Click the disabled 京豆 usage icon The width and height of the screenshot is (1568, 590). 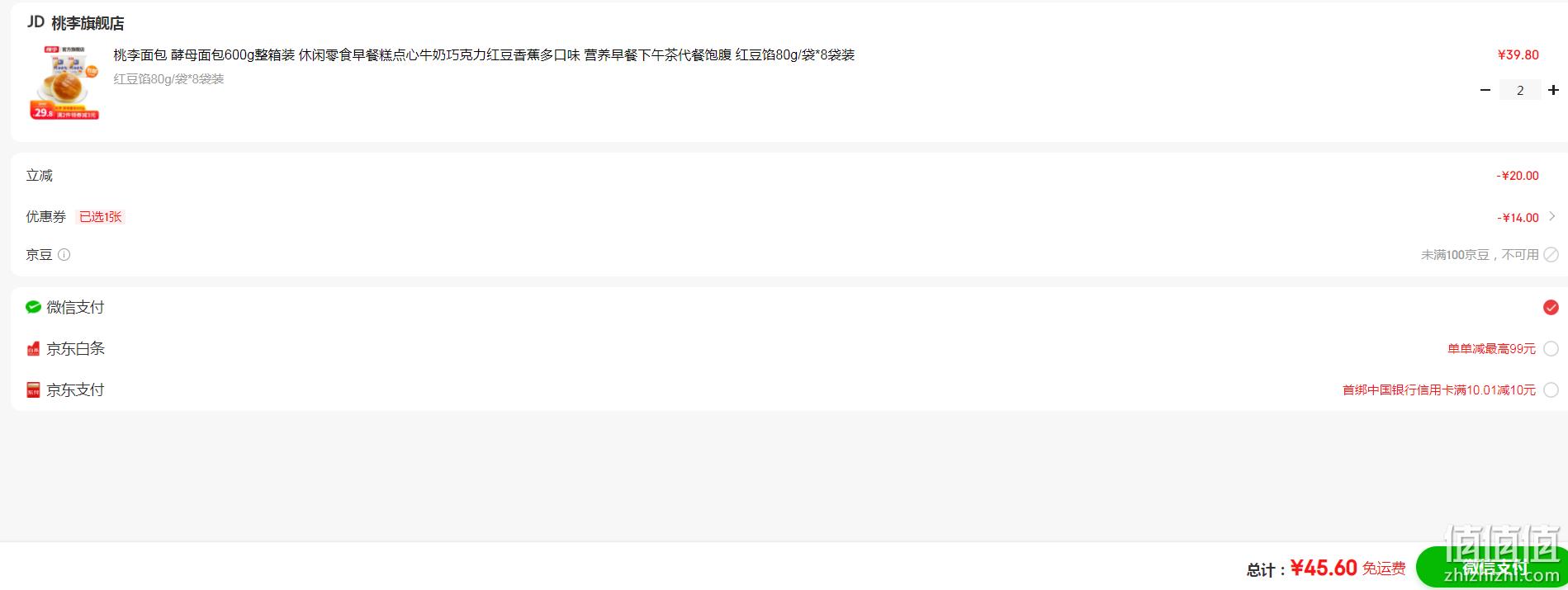click(x=1551, y=255)
